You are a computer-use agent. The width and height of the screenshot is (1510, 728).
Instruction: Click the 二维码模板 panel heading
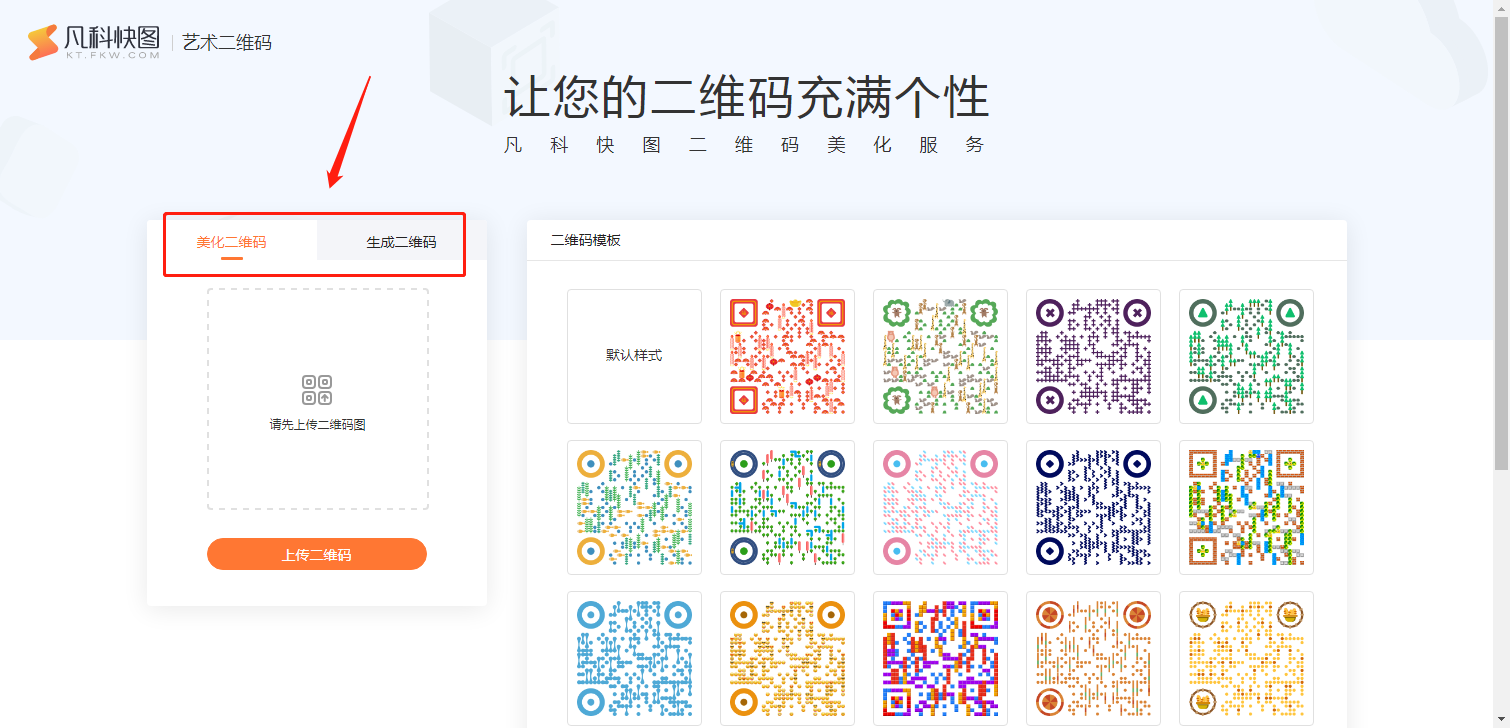pos(586,240)
